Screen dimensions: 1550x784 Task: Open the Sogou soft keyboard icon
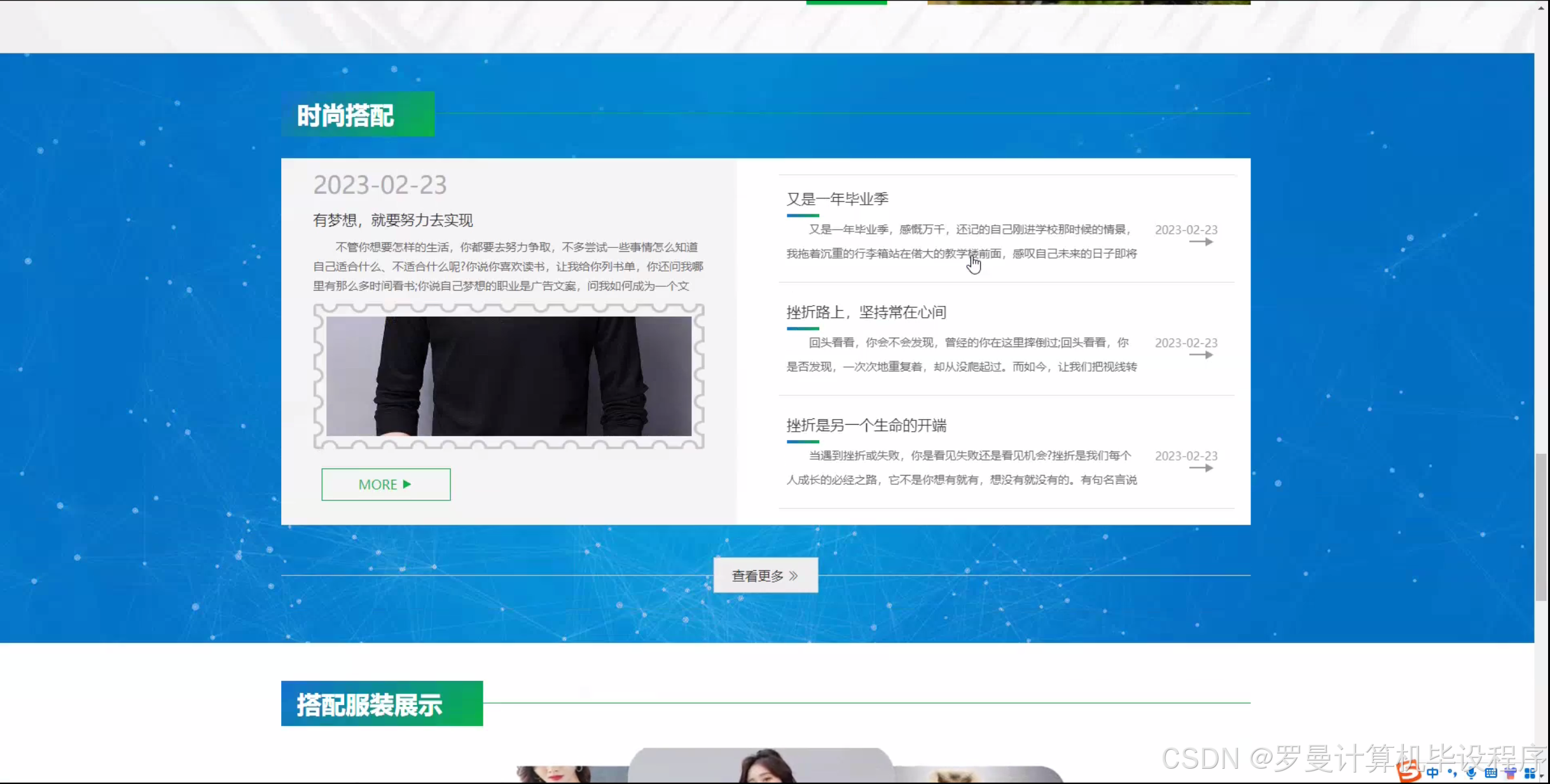[x=1491, y=773]
